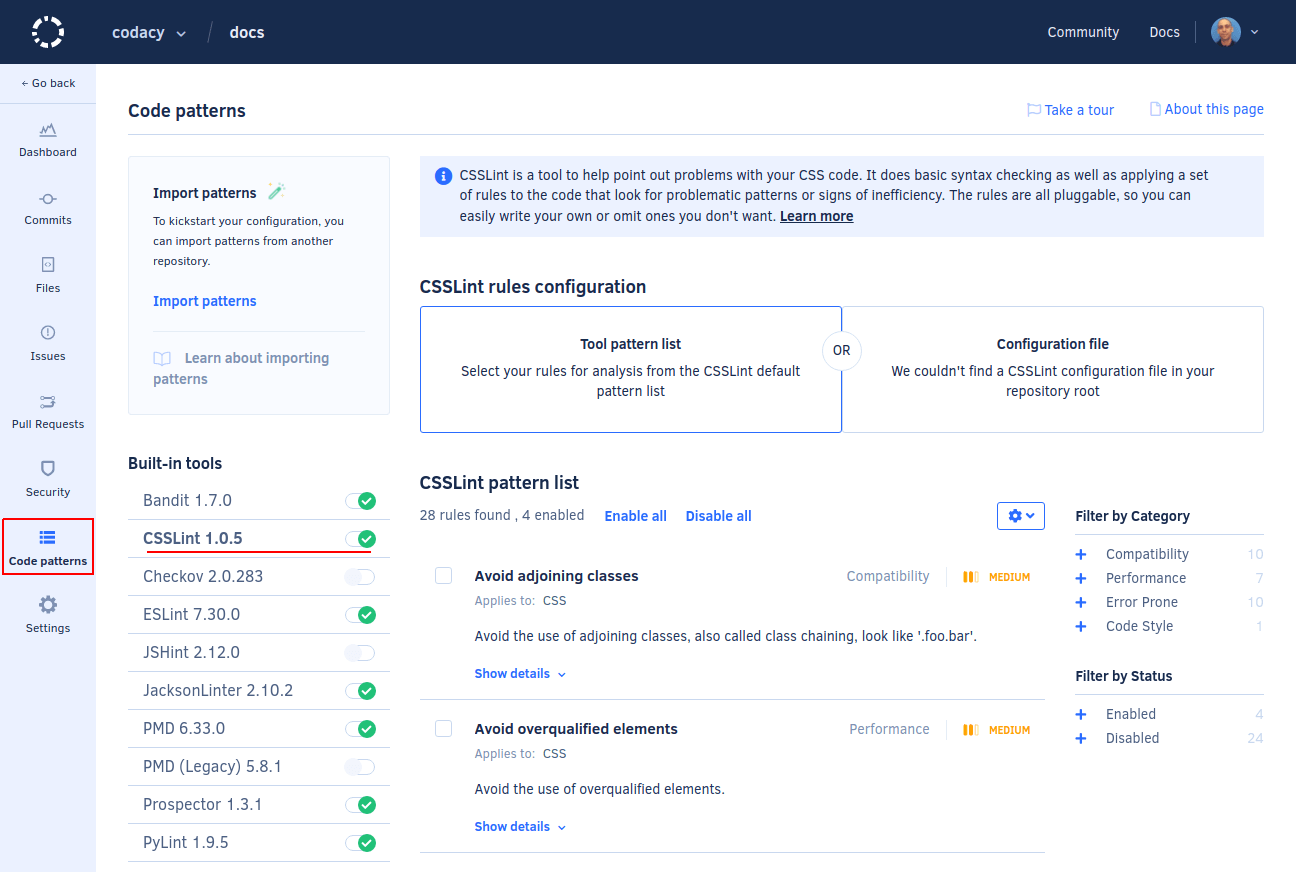The image size is (1296, 872).
Task: Check the Avoid overqualified elements checkbox
Action: click(x=443, y=728)
